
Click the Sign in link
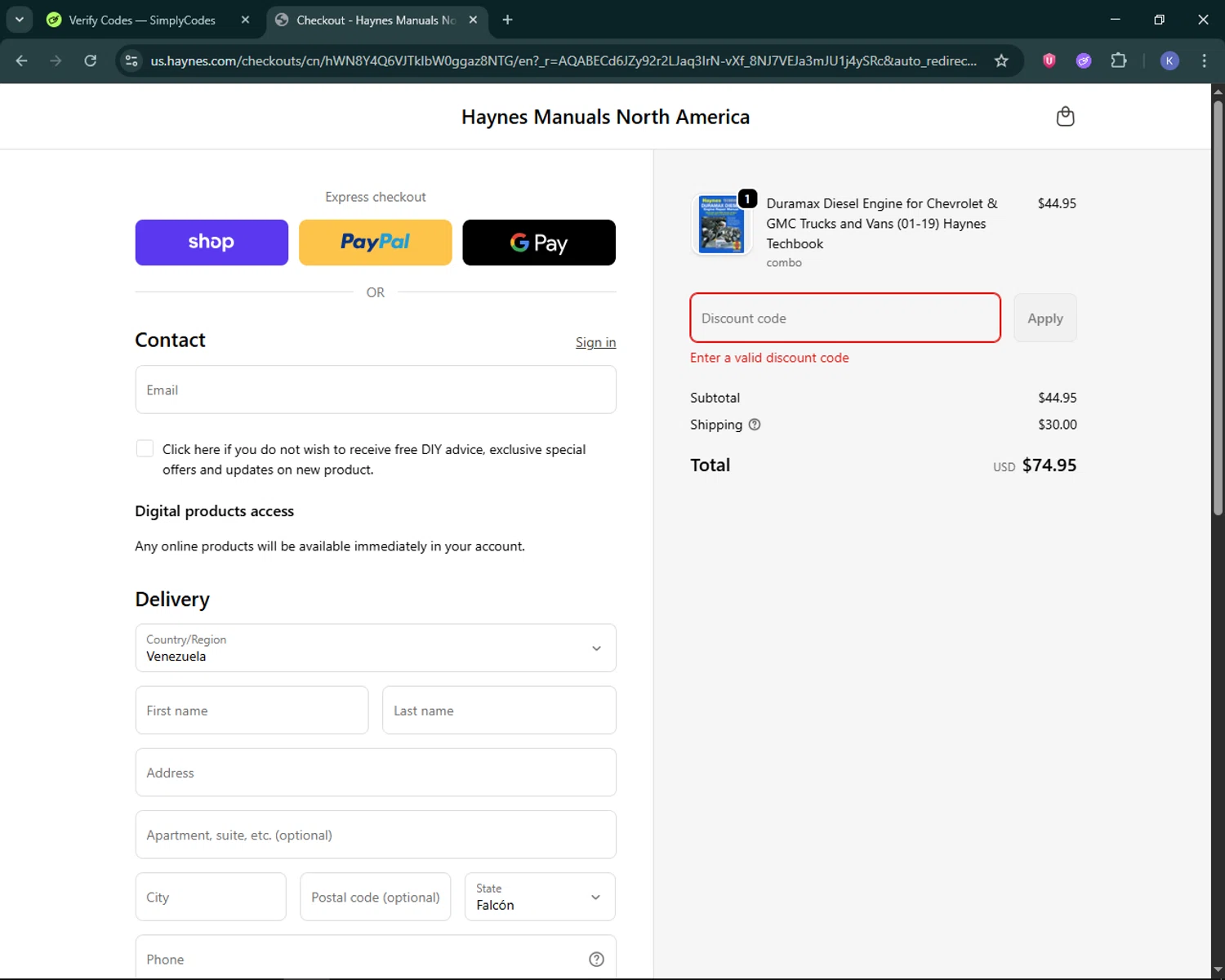pos(595,342)
